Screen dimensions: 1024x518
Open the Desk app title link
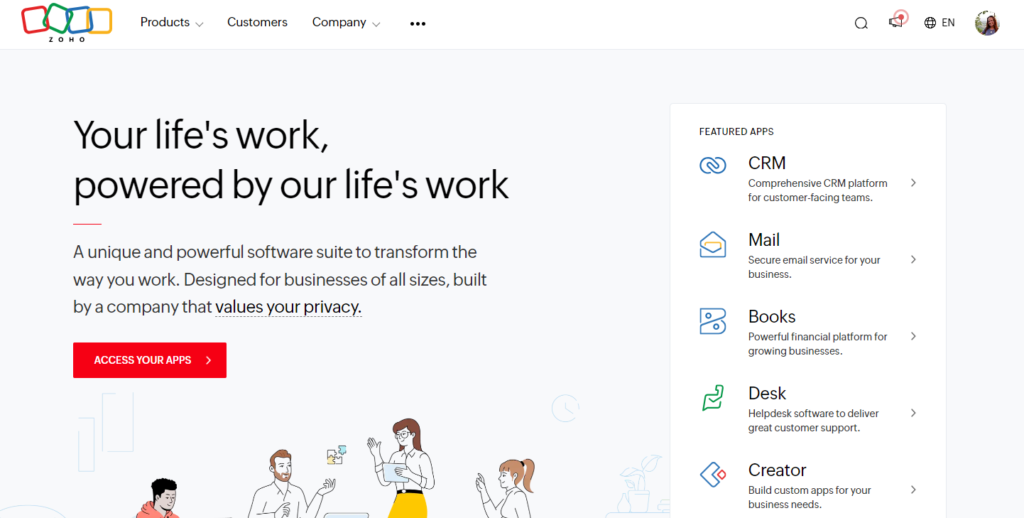pyautogui.click(x=767, y=393)
